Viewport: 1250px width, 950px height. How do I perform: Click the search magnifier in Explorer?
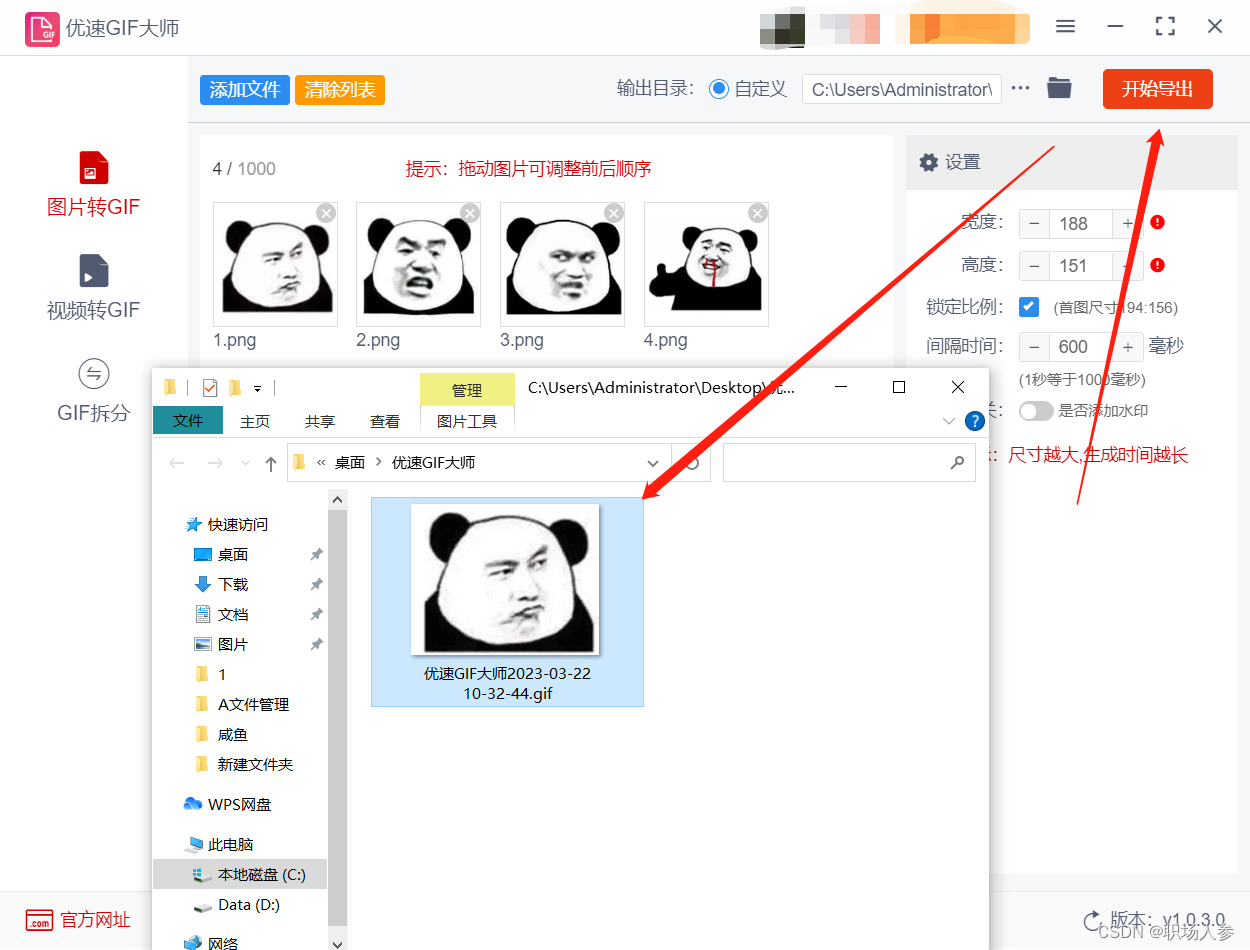[957, 463]
